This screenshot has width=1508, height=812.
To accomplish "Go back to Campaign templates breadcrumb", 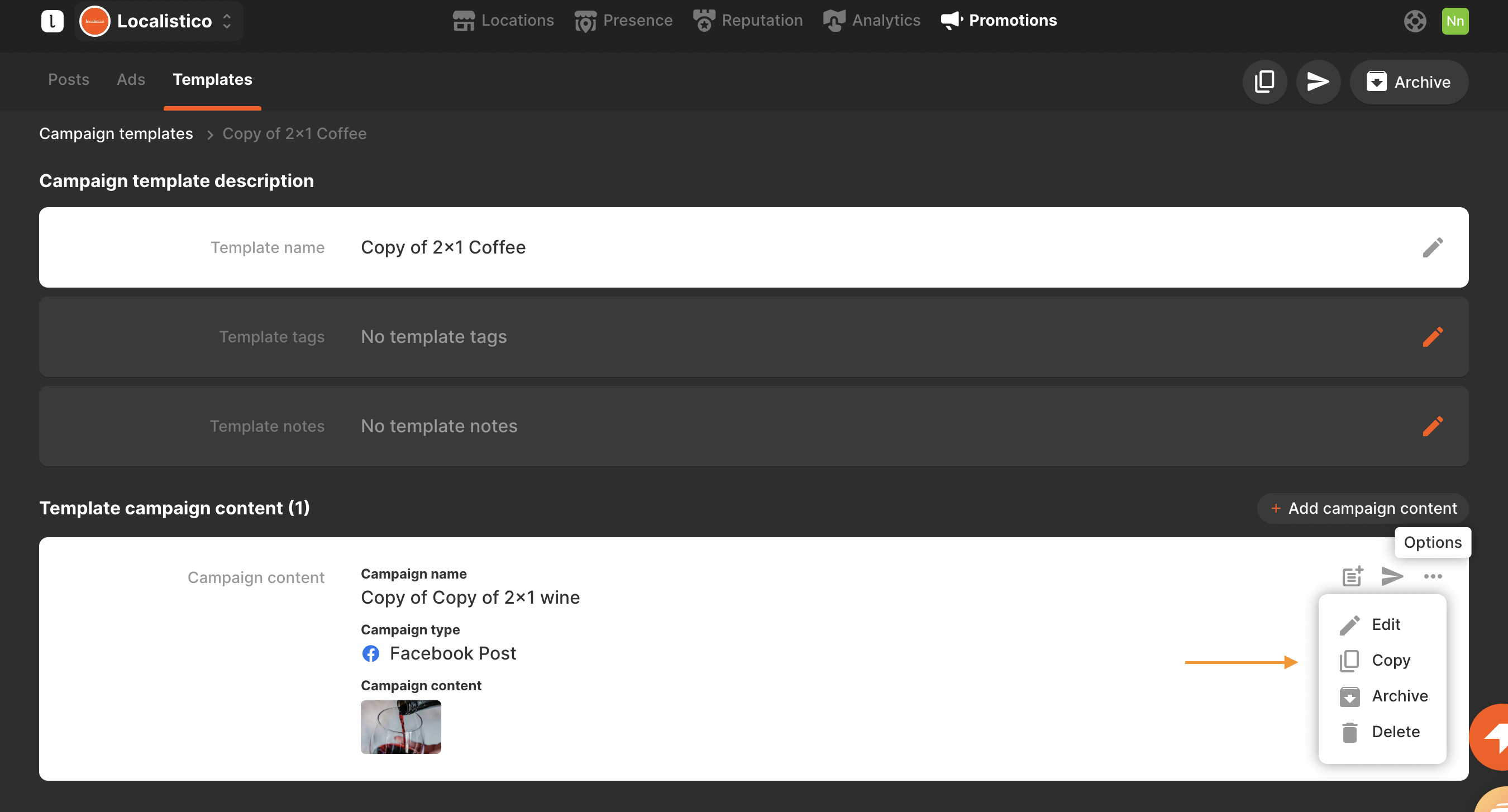I will click(116, 133).
